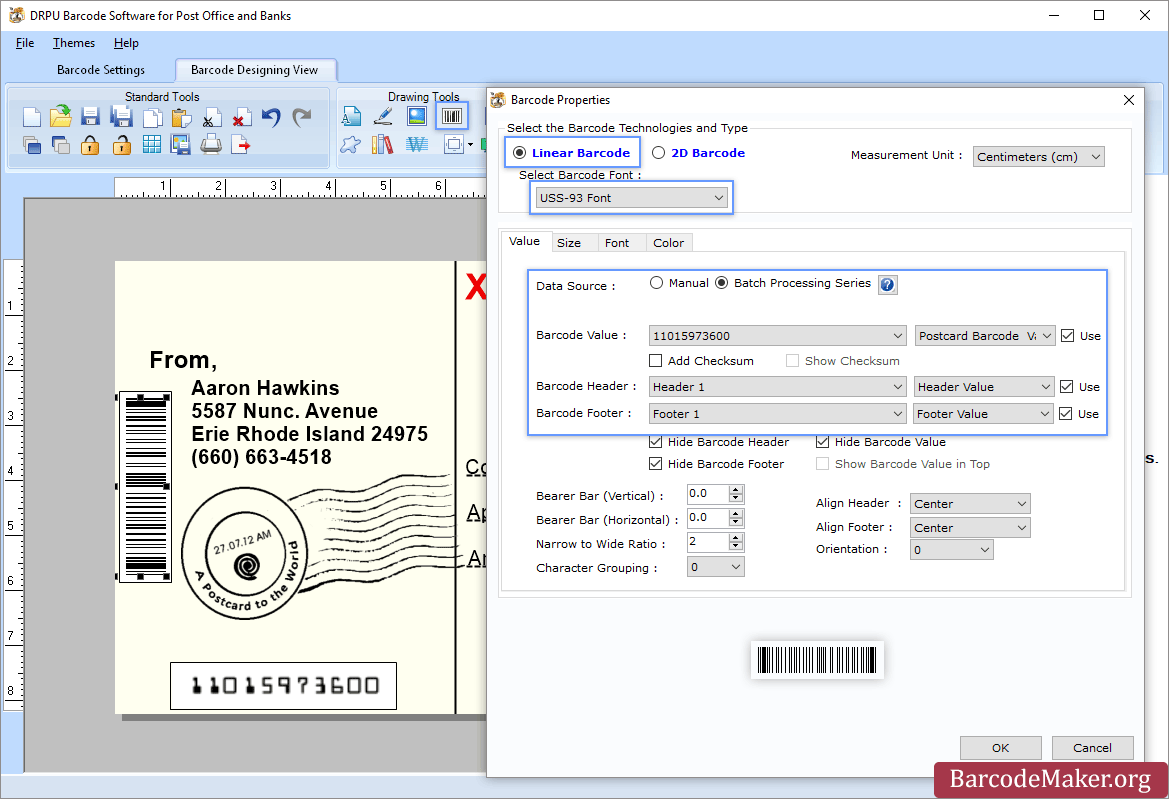Uncheck Hide Barcode Value

point(822,442)
